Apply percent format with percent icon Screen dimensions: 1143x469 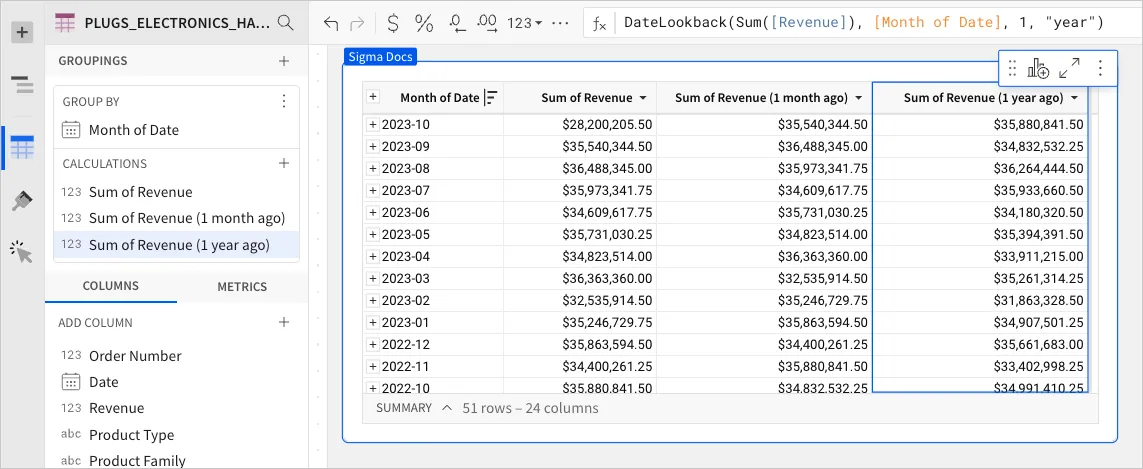(424, 23)
